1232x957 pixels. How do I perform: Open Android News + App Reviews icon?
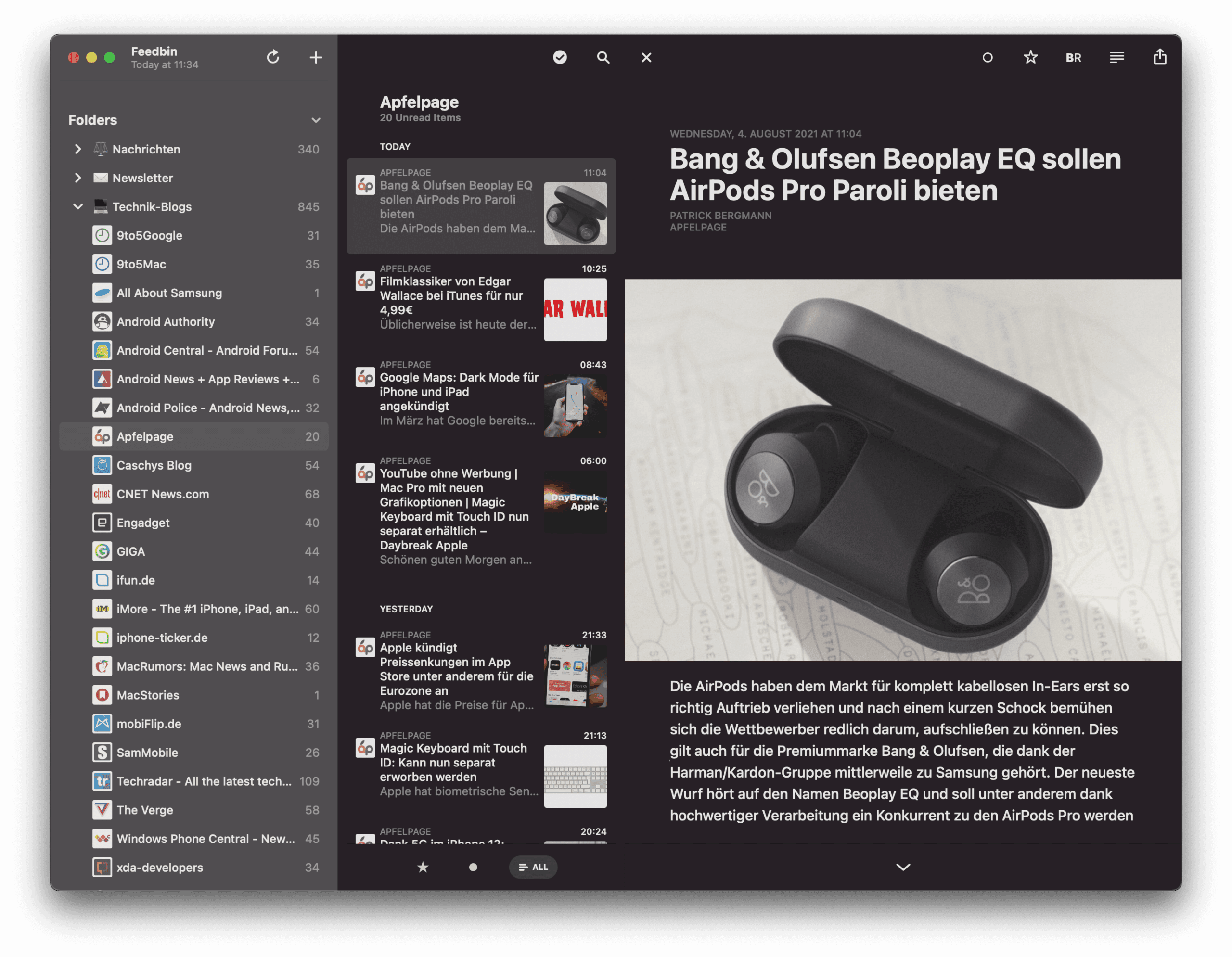102,379
